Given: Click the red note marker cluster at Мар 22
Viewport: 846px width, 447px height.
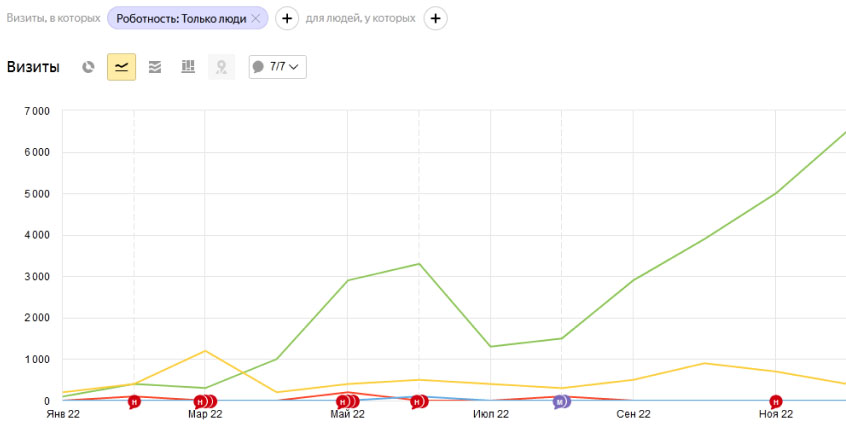Looking at the screenshot, I should point(204,402).
